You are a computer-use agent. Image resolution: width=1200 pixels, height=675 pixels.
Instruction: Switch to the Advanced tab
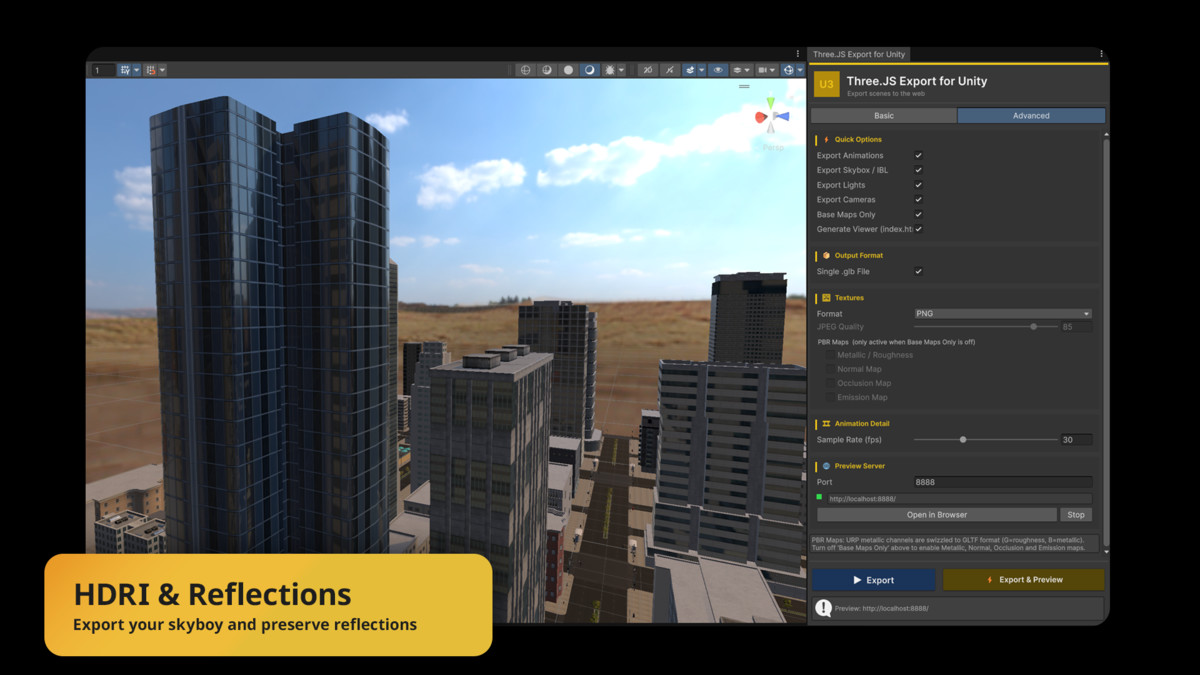(1031, 115)
